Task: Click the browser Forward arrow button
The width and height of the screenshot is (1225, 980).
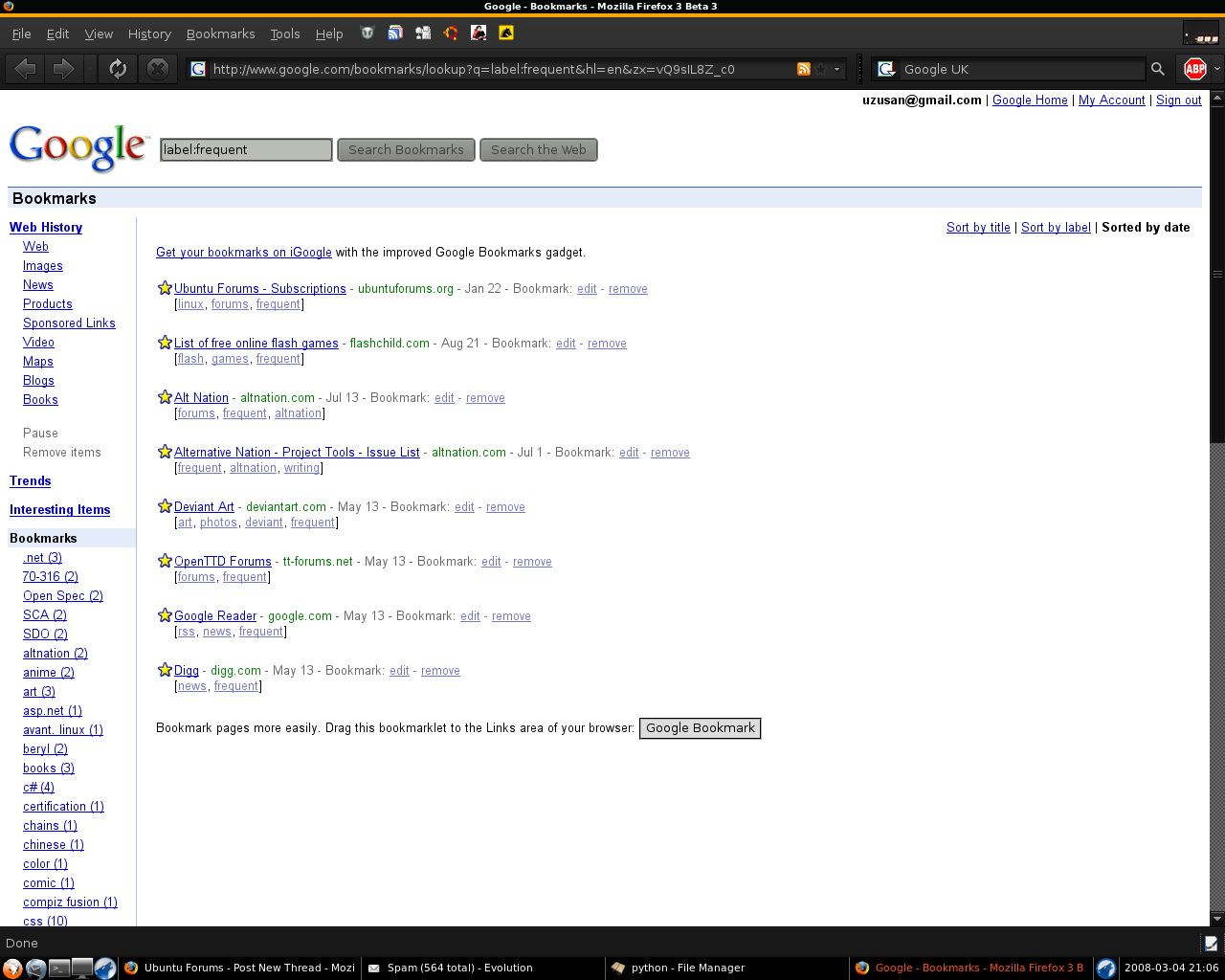Action: pyautogui.click(x=63, y=69)
